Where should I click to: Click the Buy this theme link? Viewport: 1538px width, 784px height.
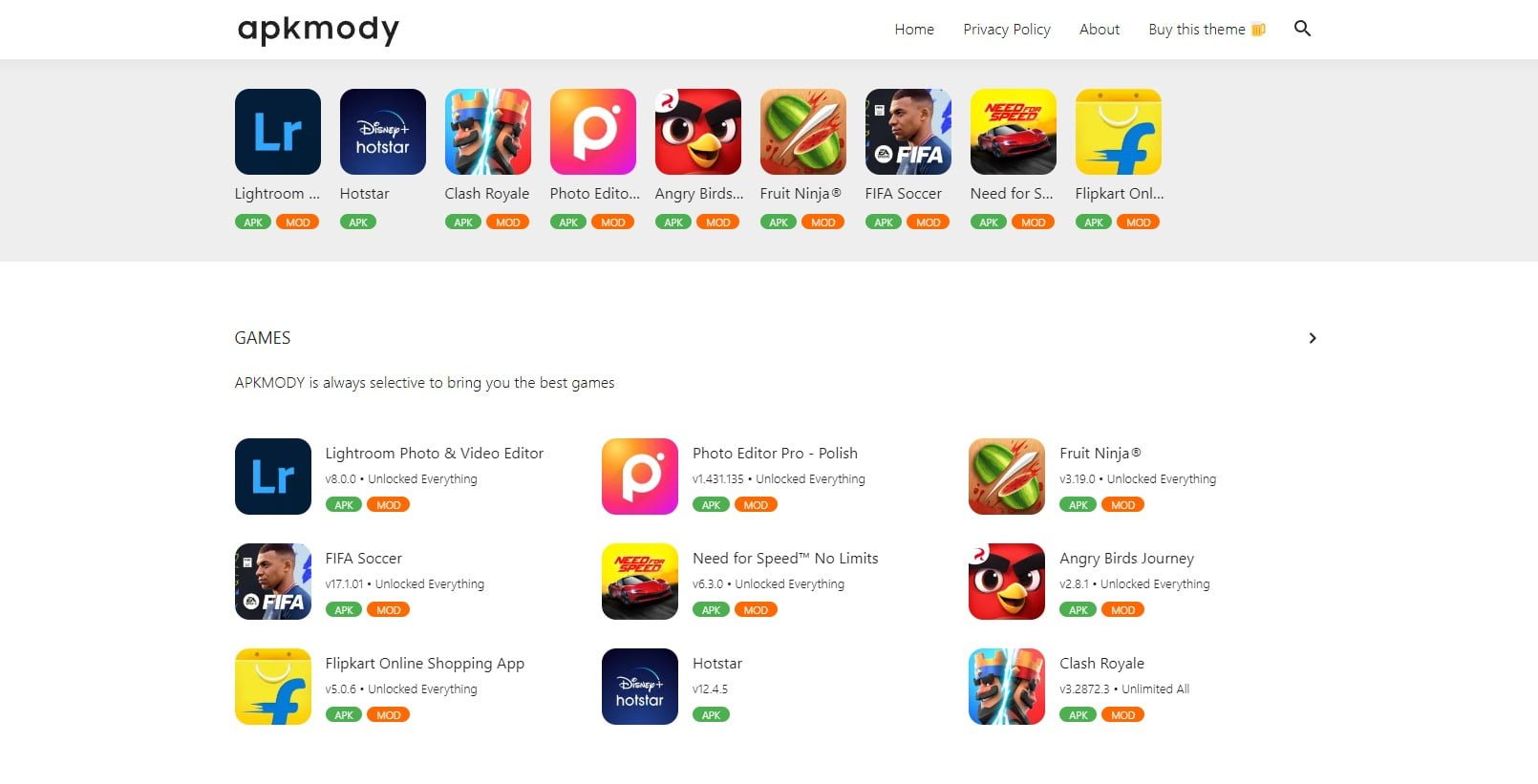click(x=1207, y=30)
